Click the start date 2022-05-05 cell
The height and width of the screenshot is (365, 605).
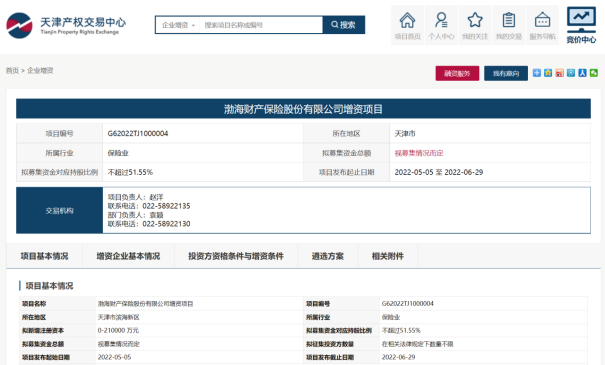pyautogui.click(x=114, y=357)
